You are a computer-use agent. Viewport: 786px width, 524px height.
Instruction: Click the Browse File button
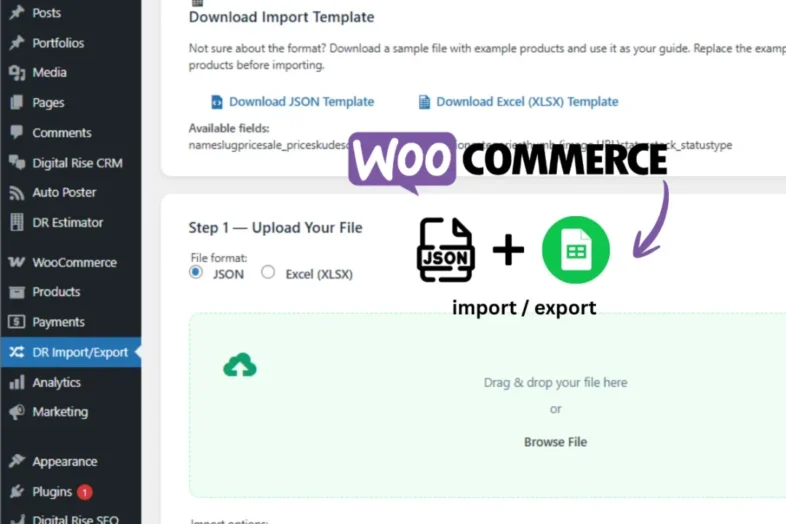[555, 442]
